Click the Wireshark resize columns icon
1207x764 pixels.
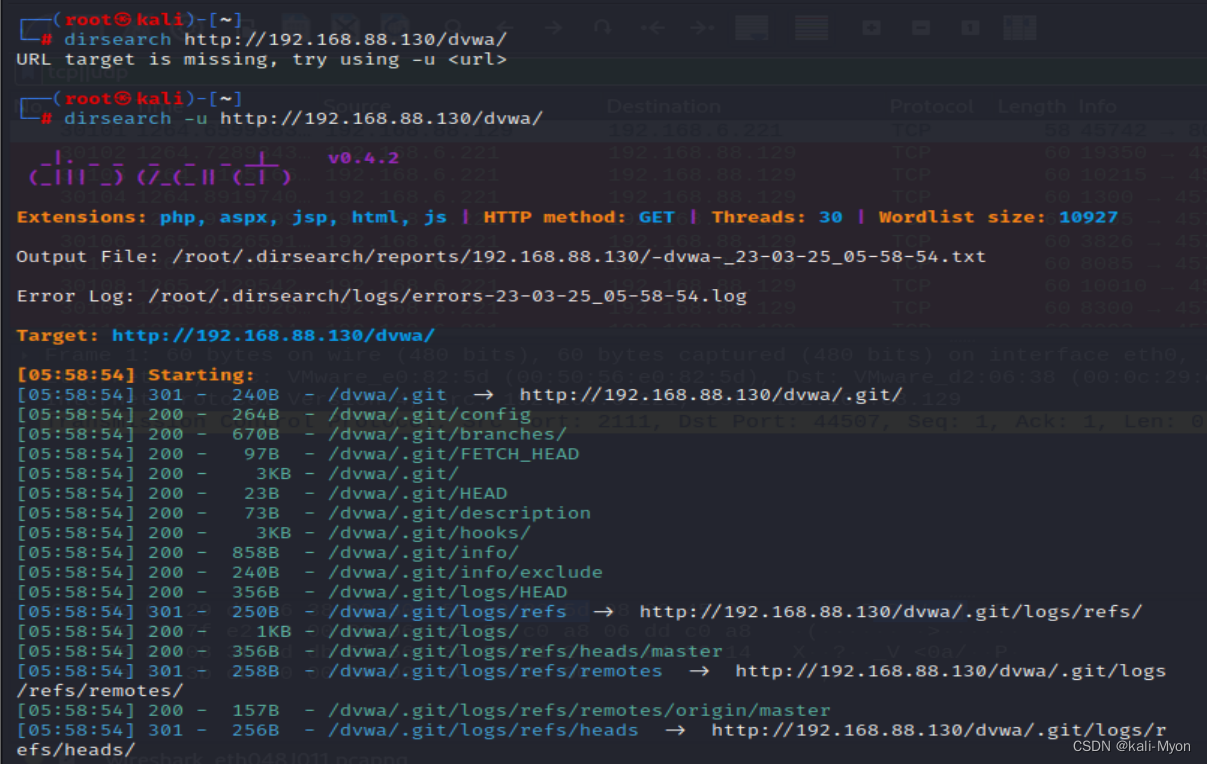[1019, 28]
